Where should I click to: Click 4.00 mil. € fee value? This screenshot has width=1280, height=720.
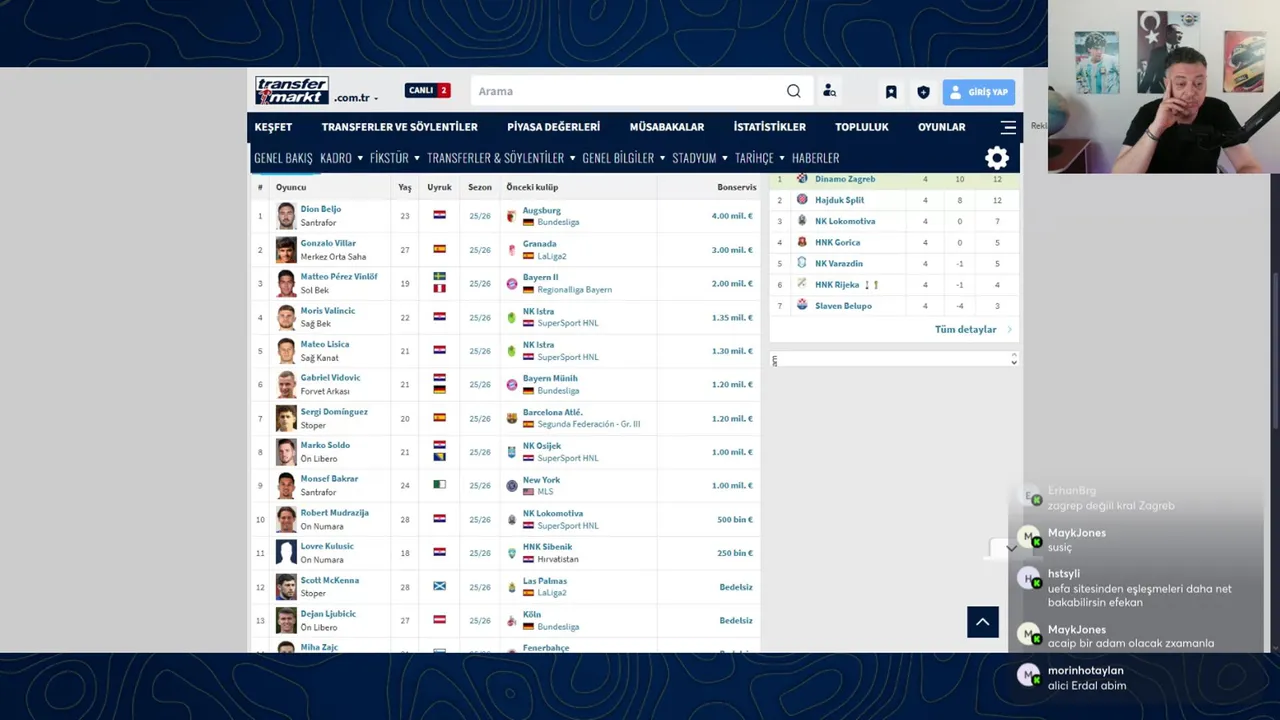click(732, 216)
